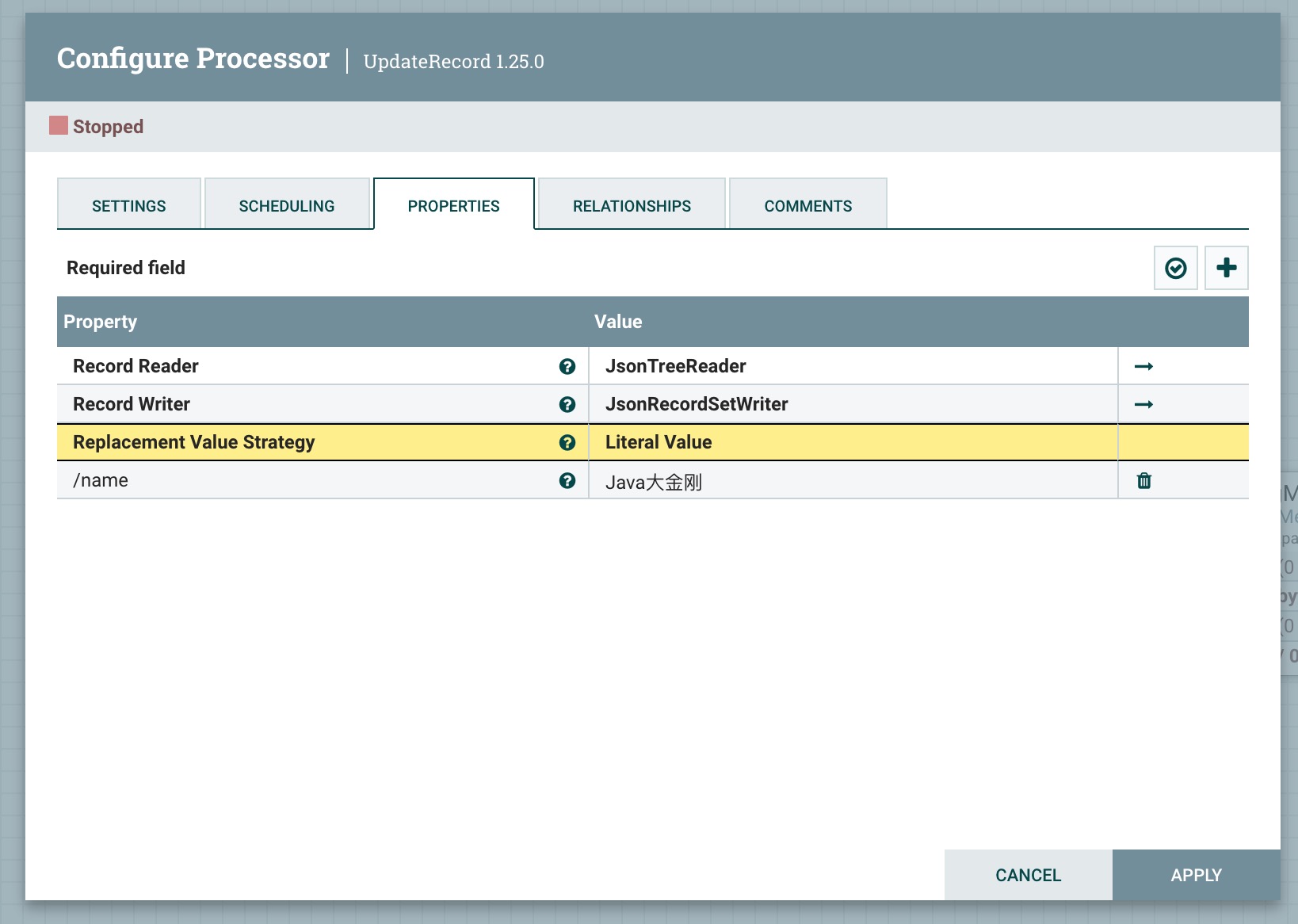Select the Properties tab

(453, 204)
